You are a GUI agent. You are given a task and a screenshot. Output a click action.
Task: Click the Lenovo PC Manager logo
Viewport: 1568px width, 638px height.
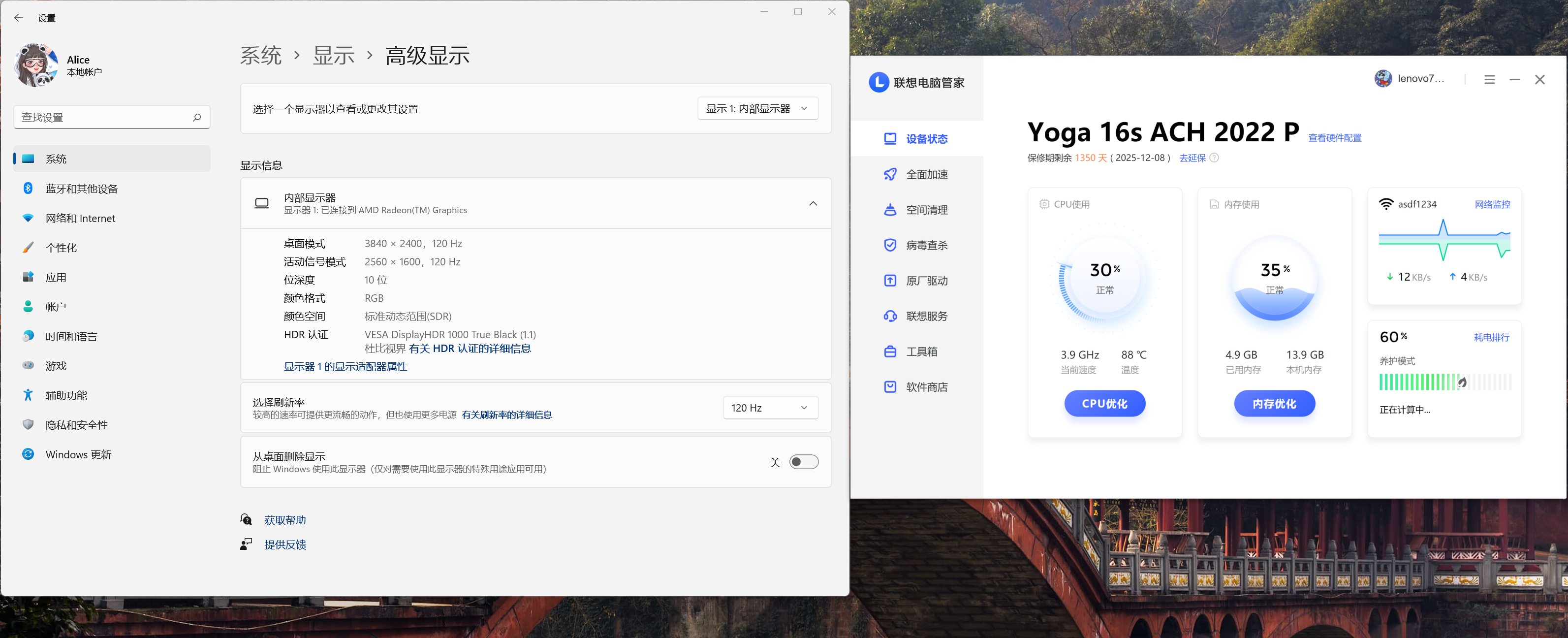(878, 82)
